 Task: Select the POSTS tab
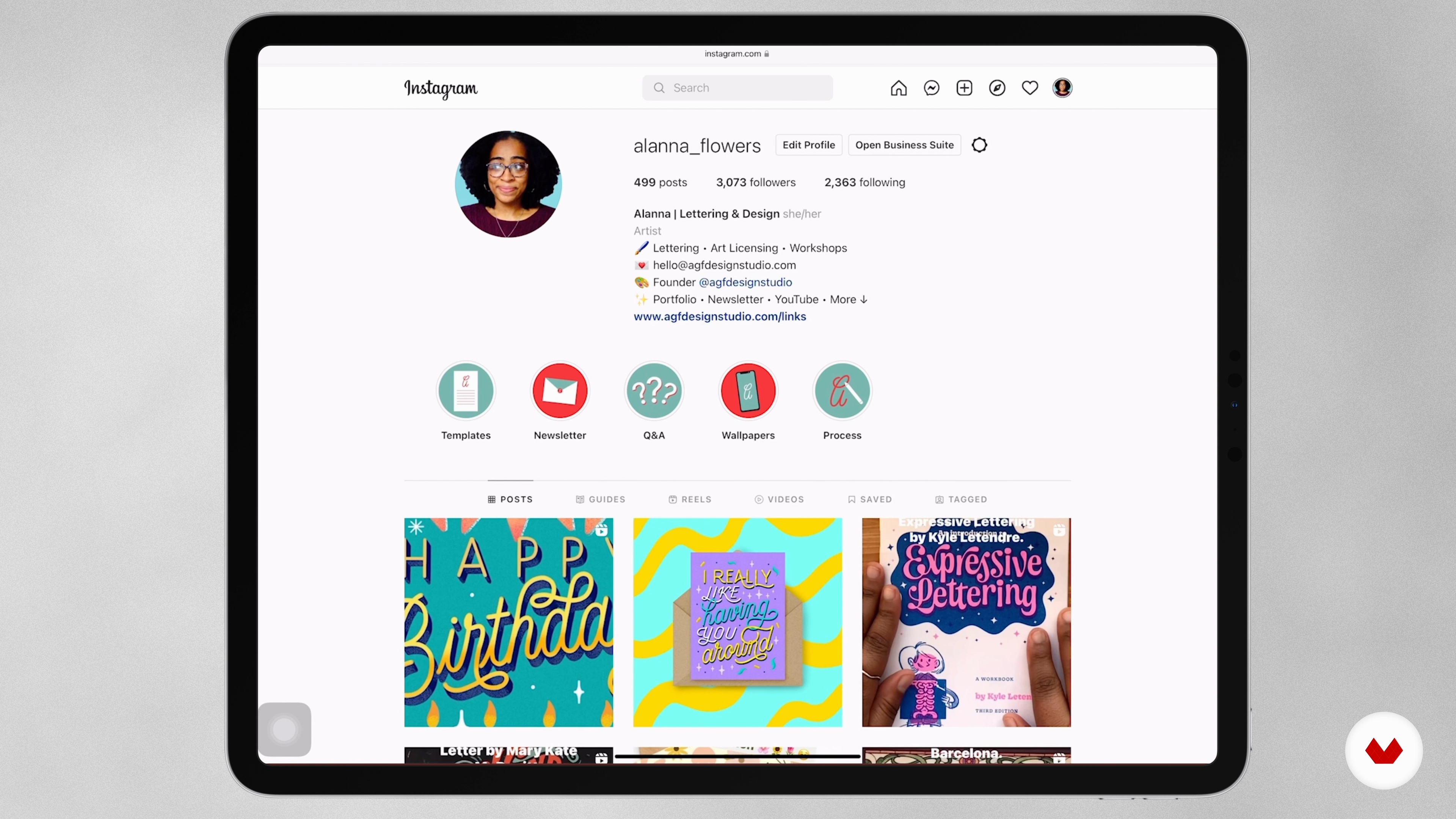[510, 500]
